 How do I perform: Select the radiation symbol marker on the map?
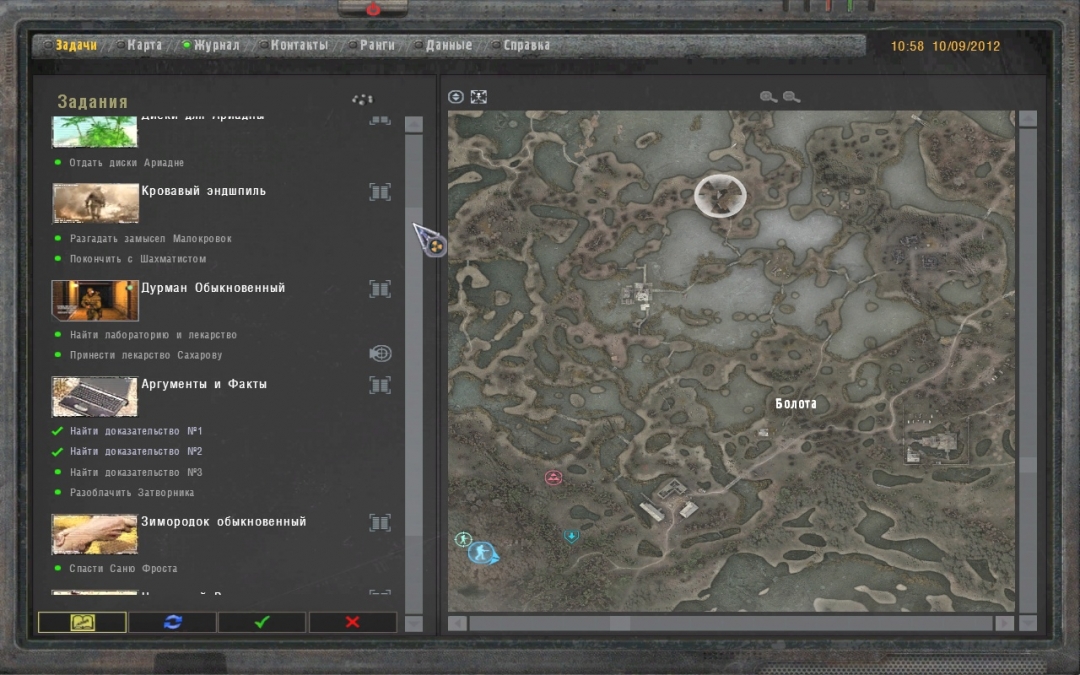(720, 196)
